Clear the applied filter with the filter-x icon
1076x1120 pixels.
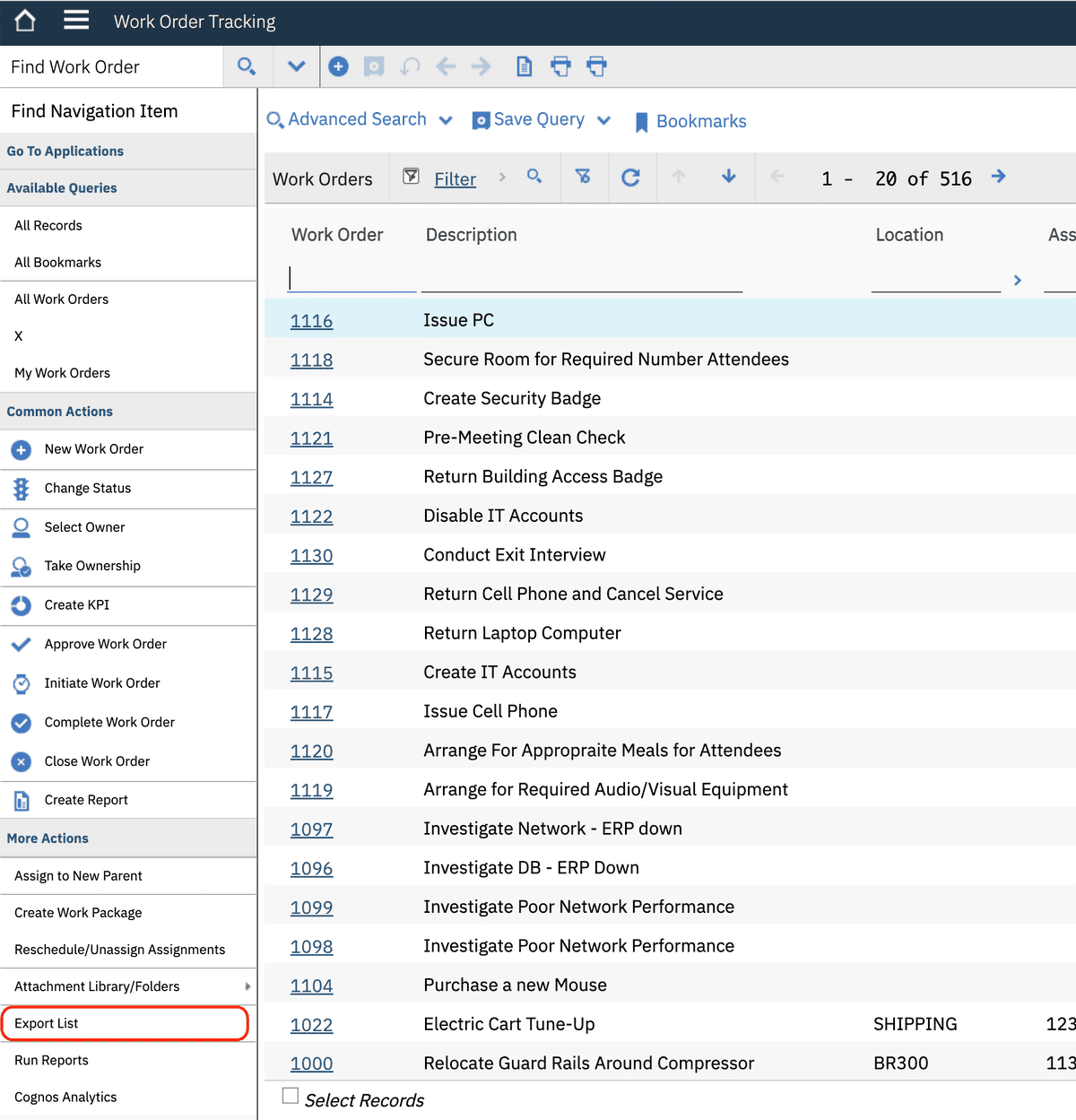point(584,178)
